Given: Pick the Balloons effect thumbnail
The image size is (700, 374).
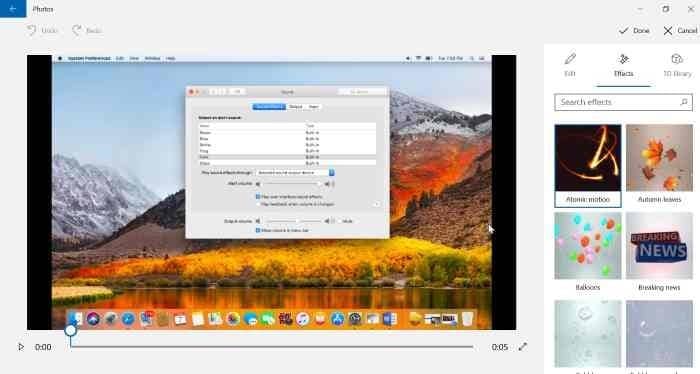Looking at the screenshot, I should (588, 245).
